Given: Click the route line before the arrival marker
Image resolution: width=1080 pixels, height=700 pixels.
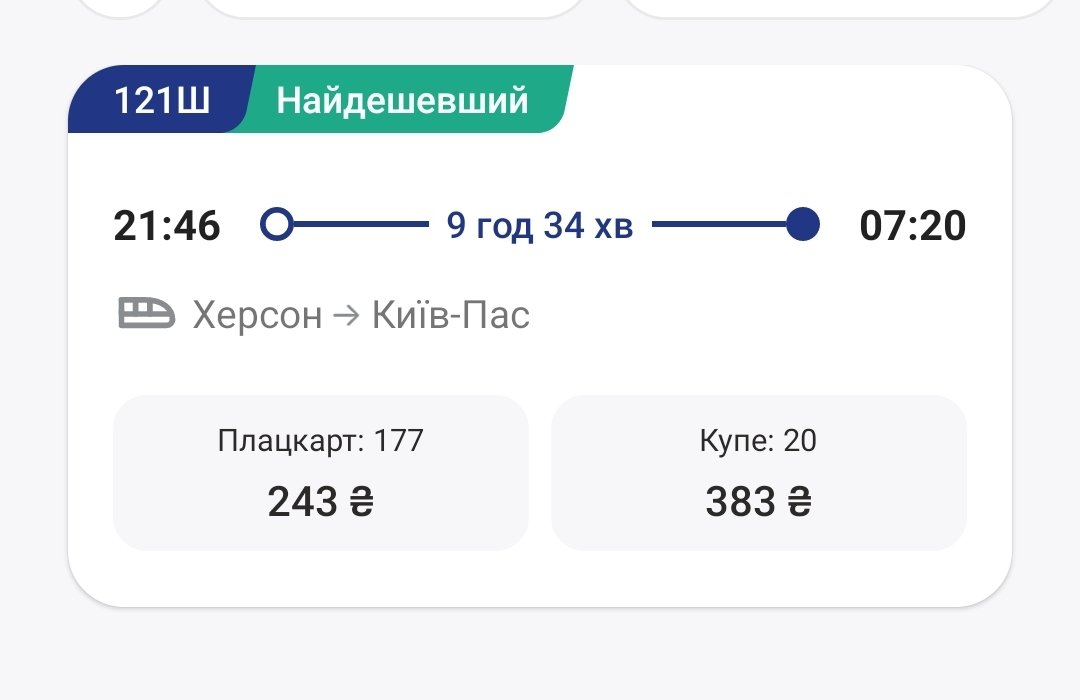Looking at the screenshot, I should (718, 225).
